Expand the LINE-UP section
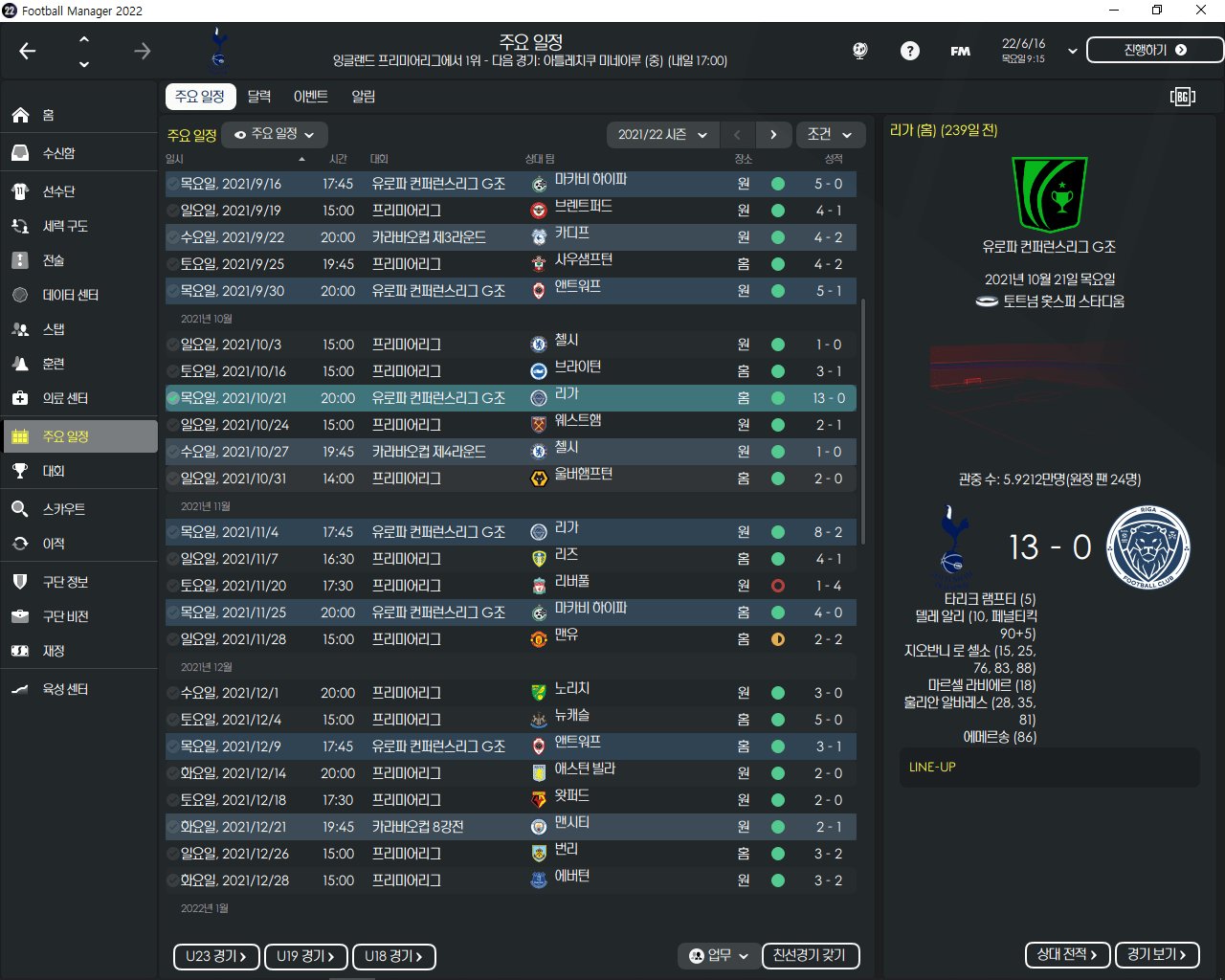Viewport: 1225px width, 980px height. click(1049, 768)
